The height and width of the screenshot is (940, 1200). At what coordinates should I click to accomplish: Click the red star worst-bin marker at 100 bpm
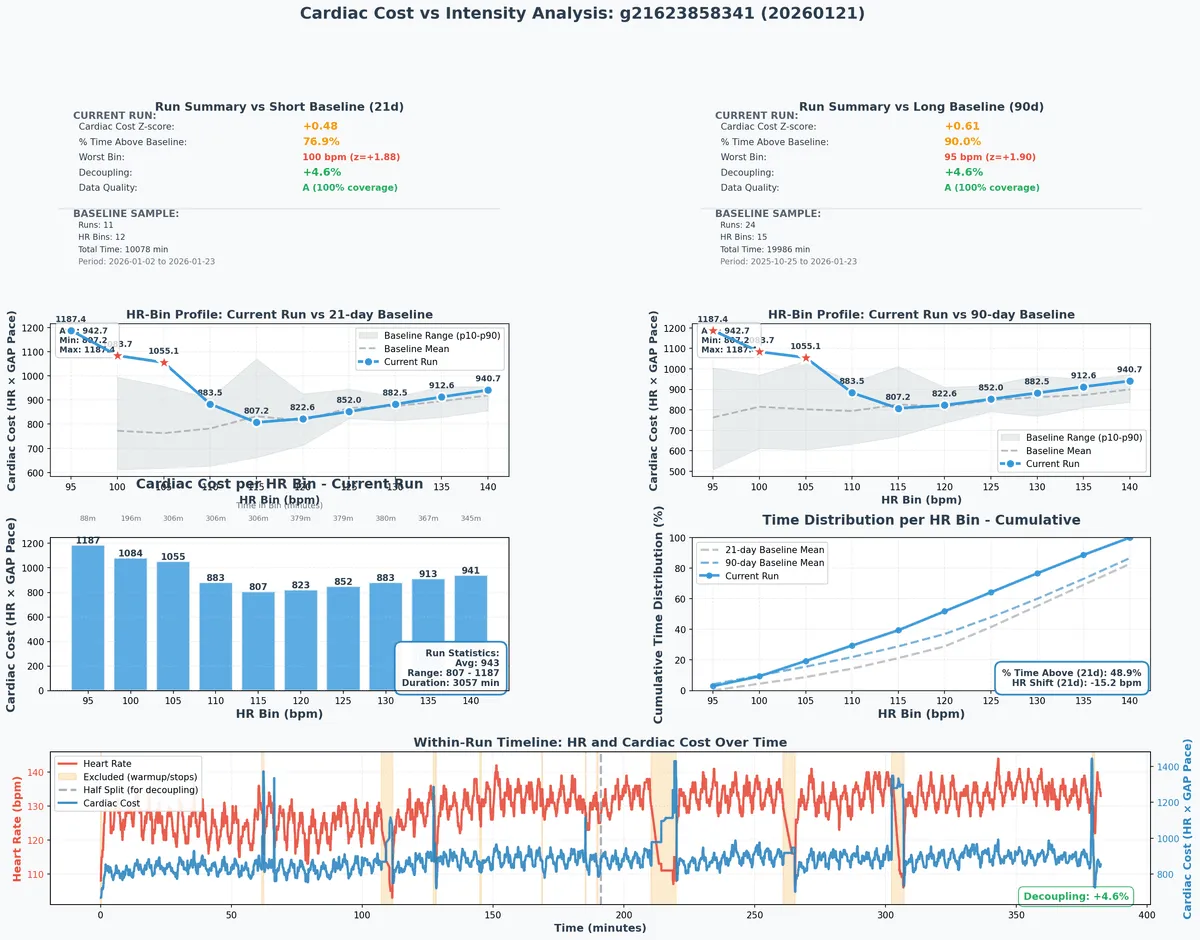[x=120, y=357]
